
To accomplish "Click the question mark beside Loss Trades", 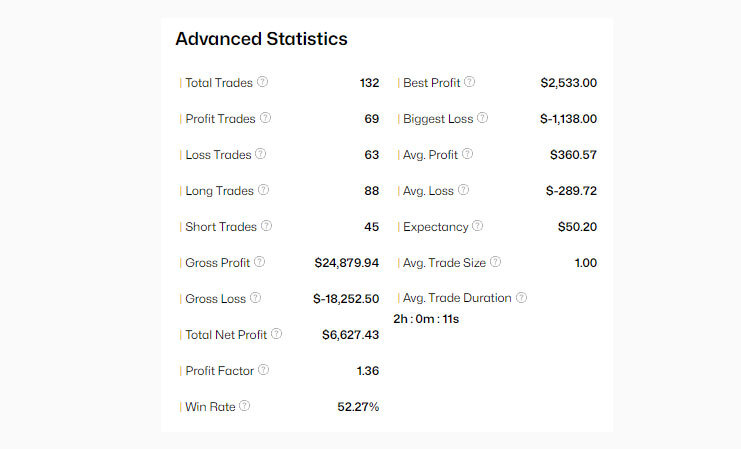I will 261,154.
